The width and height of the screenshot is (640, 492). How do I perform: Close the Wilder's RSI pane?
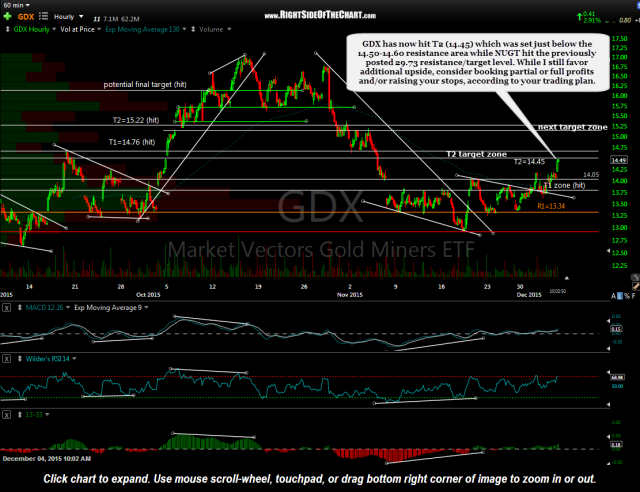pos(7,359)
